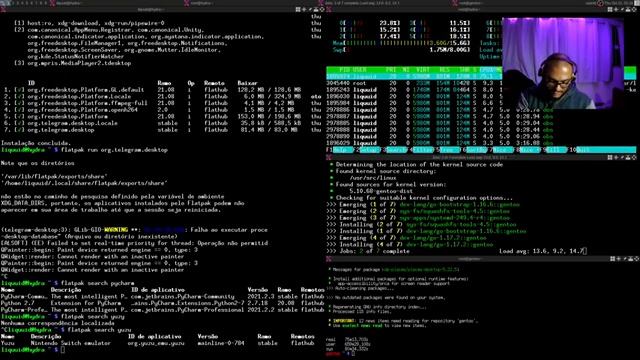This screenshot has height=360, width=640.
Task: Click terminal icon at left of bottom-right pane title
Action: (x=329, y=259)
